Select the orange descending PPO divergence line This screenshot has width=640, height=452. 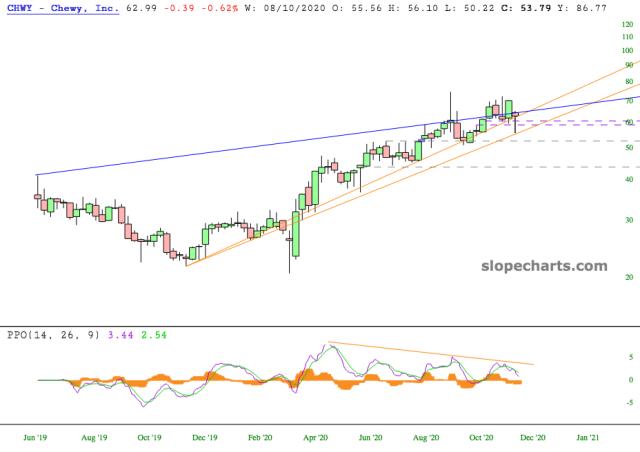[430, 354]
